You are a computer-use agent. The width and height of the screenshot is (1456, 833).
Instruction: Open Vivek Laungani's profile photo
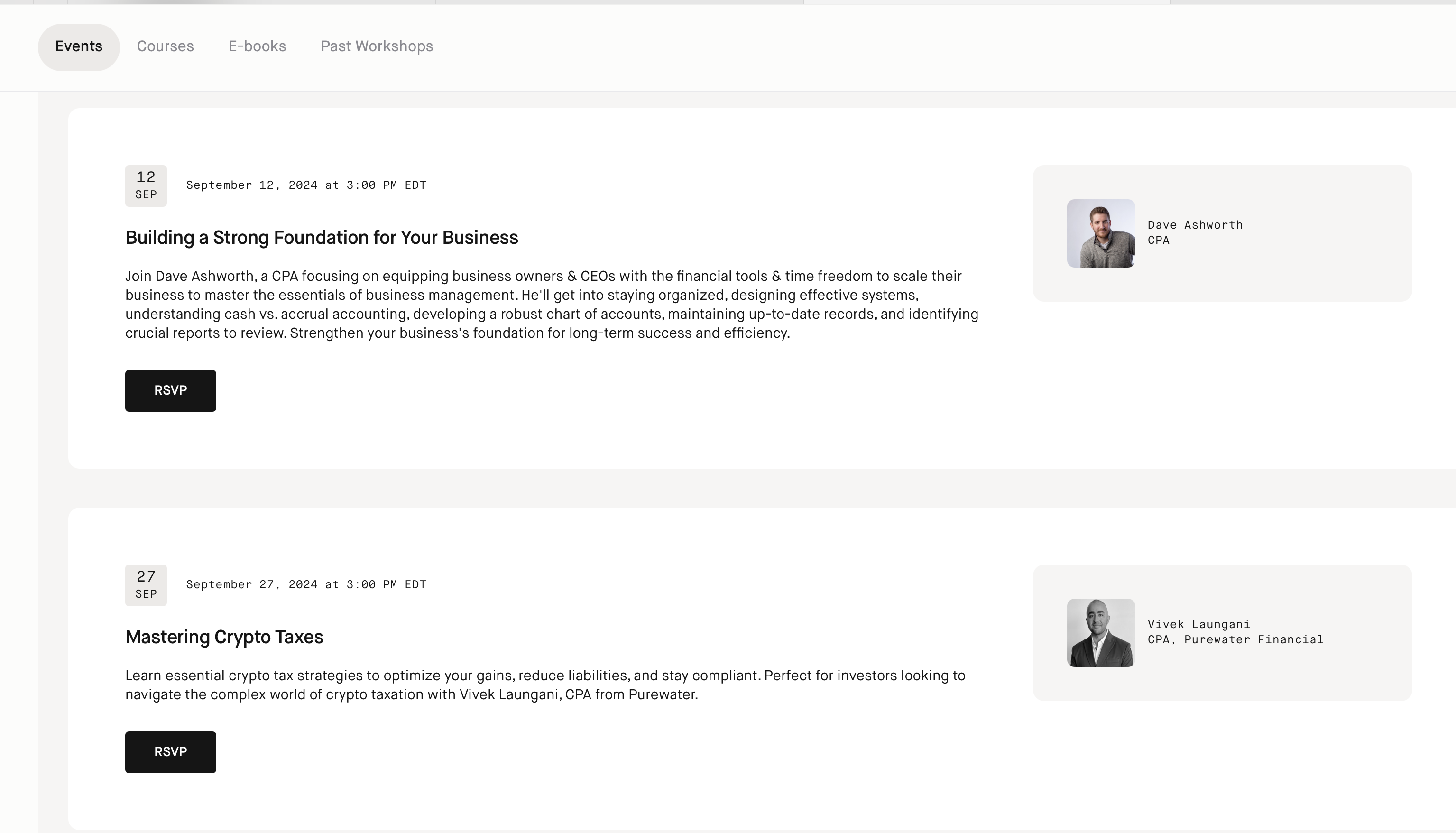1100,632
